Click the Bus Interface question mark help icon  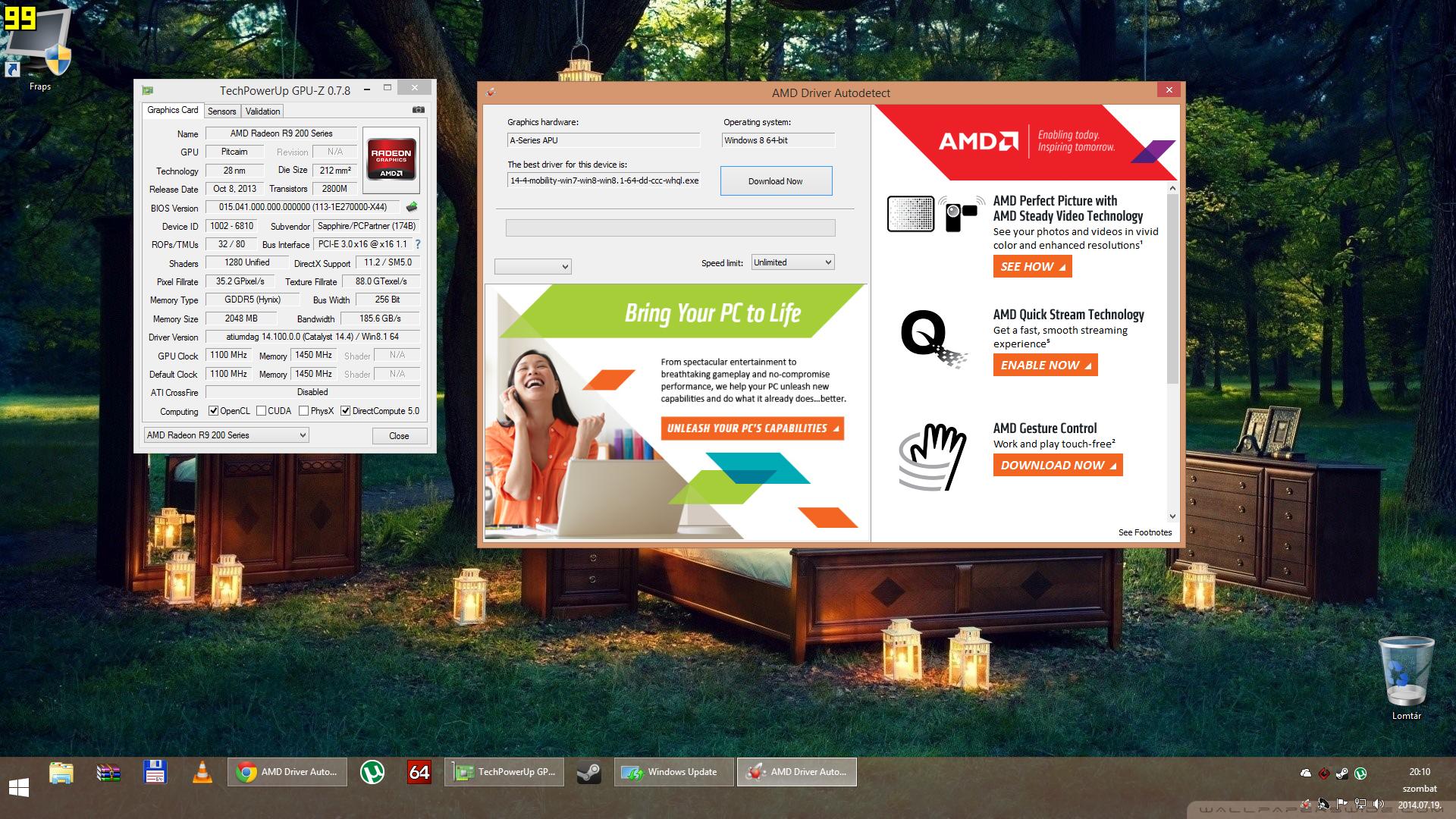click(417, 244)
